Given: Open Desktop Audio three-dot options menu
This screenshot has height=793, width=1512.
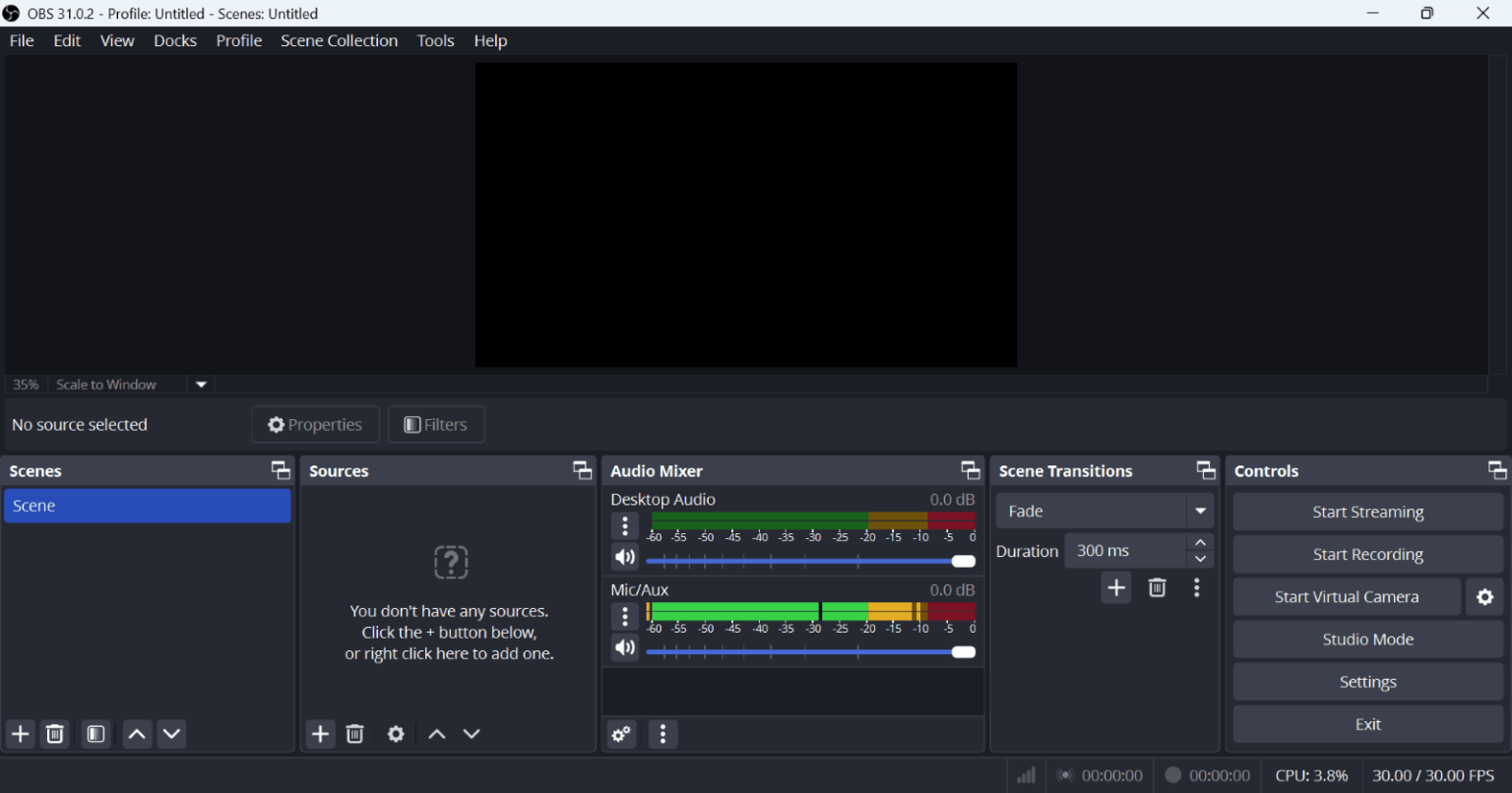Looking at the screenshot, I should [624, 526].
